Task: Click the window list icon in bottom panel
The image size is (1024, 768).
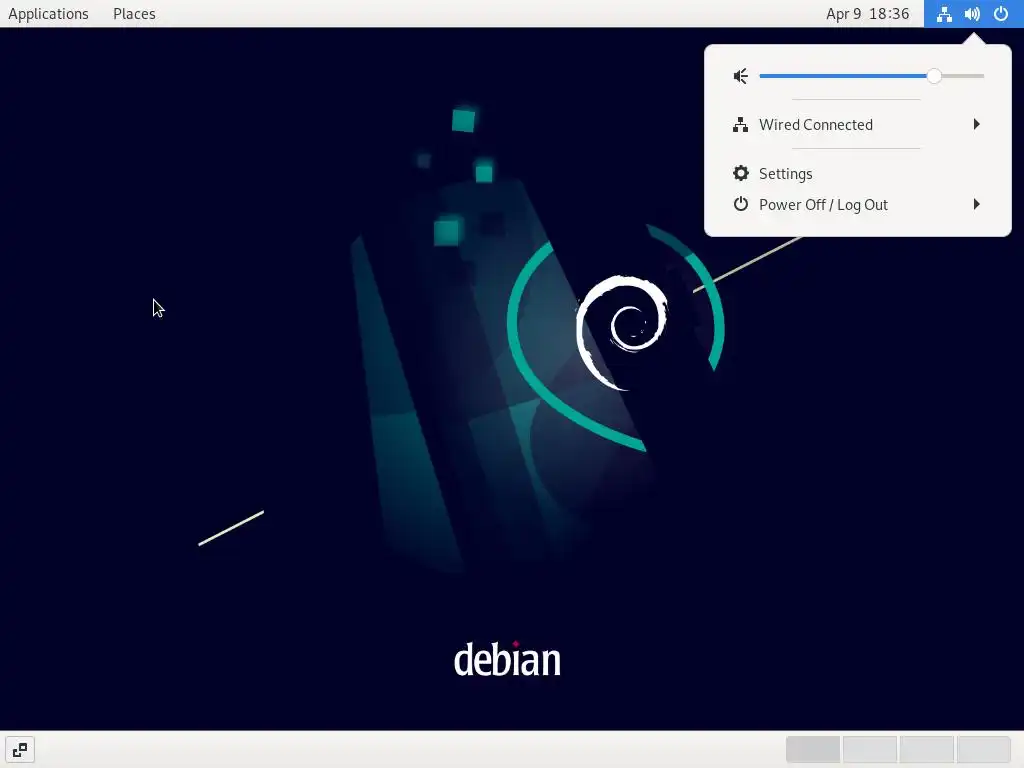Action: click(20, 750)
